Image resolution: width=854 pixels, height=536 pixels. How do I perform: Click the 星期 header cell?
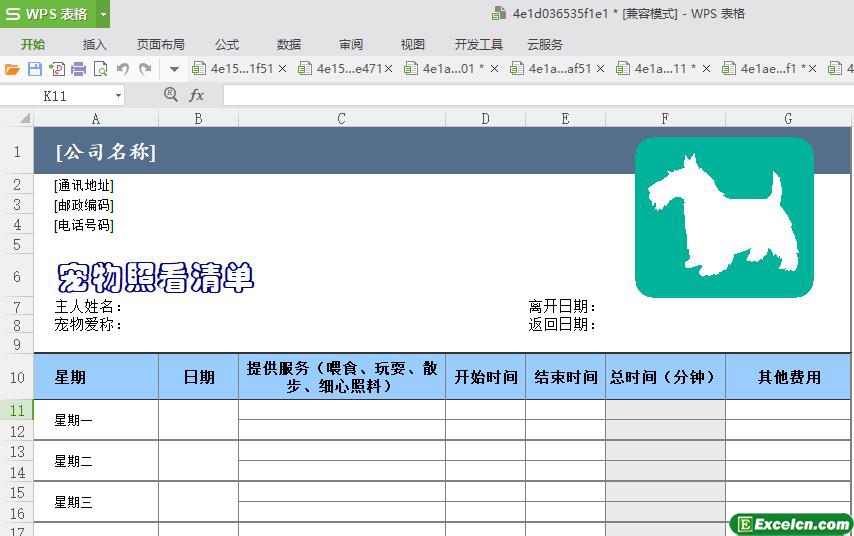(96, 377)
